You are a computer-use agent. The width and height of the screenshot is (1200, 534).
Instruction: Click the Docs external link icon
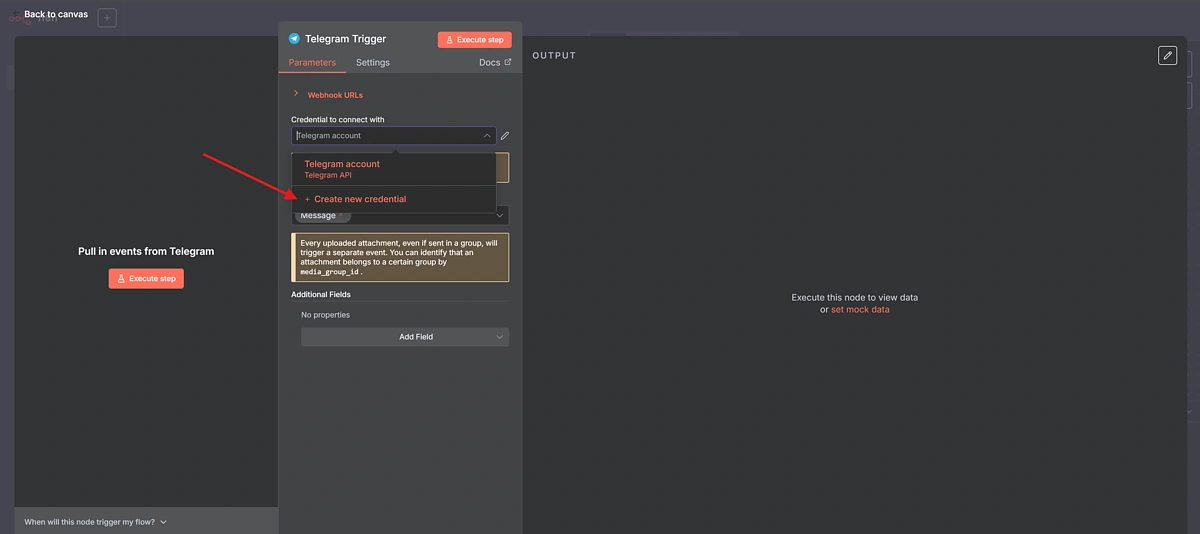coord(507,62)
